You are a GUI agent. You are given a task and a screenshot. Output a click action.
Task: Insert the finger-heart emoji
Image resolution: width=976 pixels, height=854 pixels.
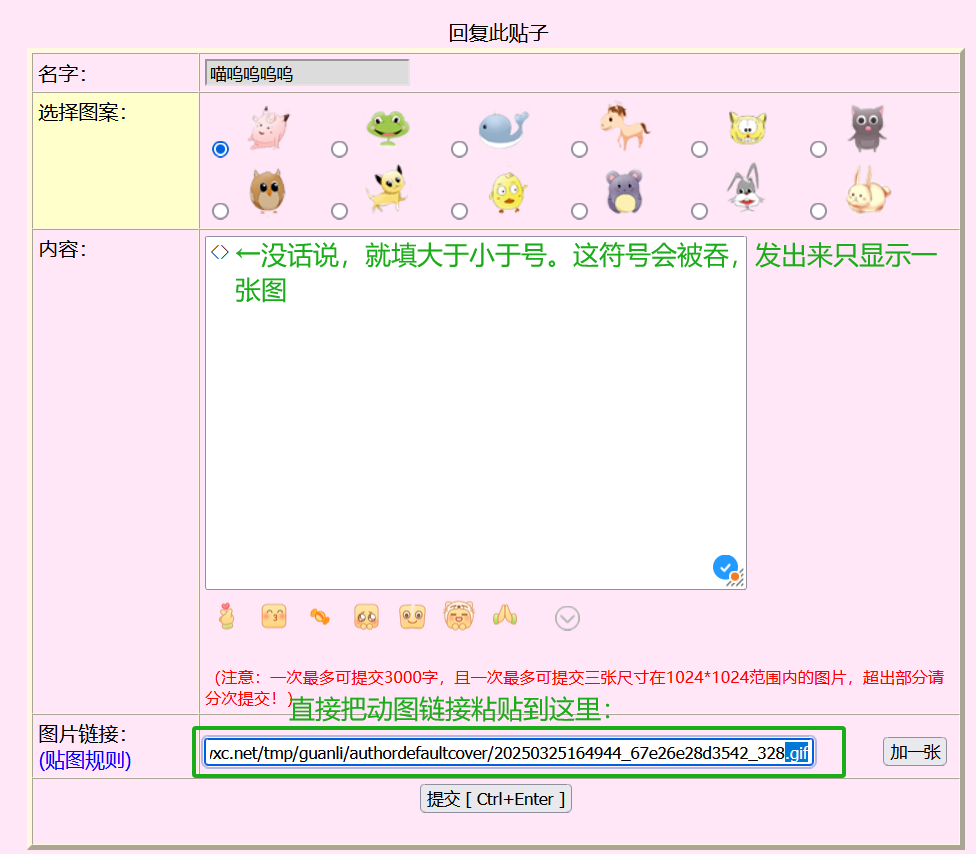tap(227, 616)
